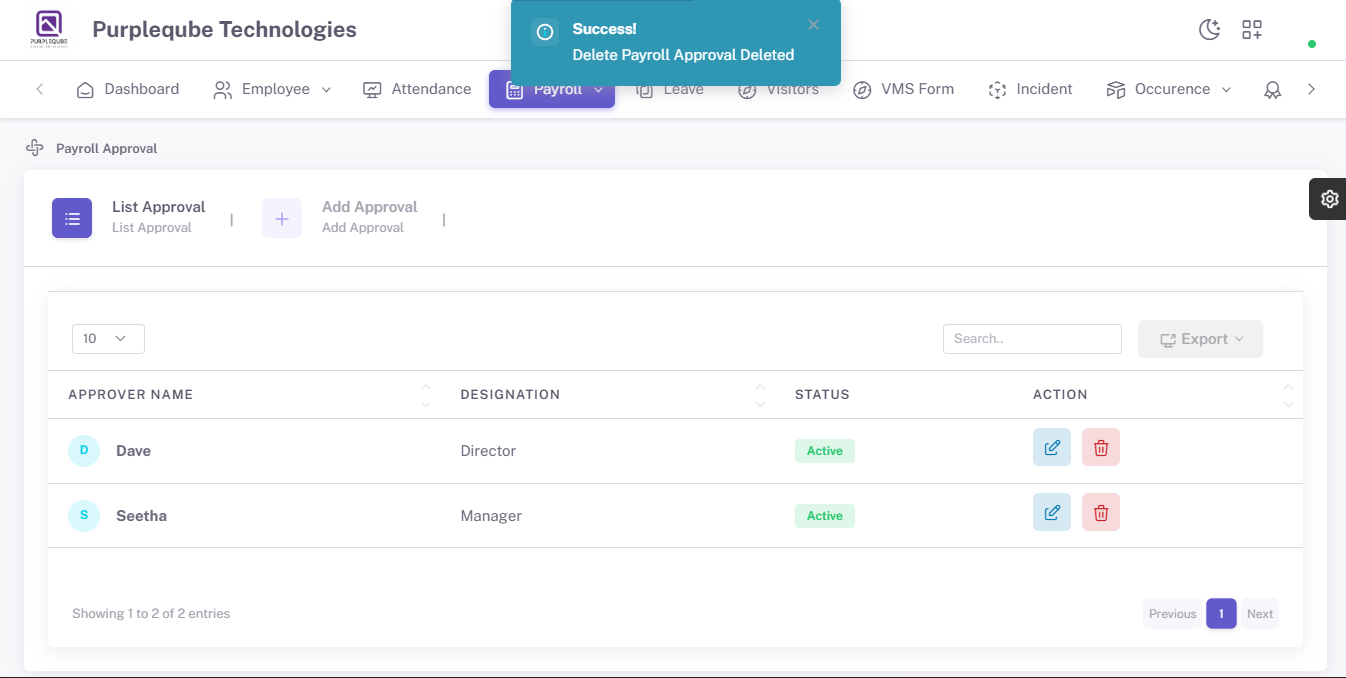Click the green online status dot
This screenshot has width=1346, height=678.
[x=1312, y=44]
